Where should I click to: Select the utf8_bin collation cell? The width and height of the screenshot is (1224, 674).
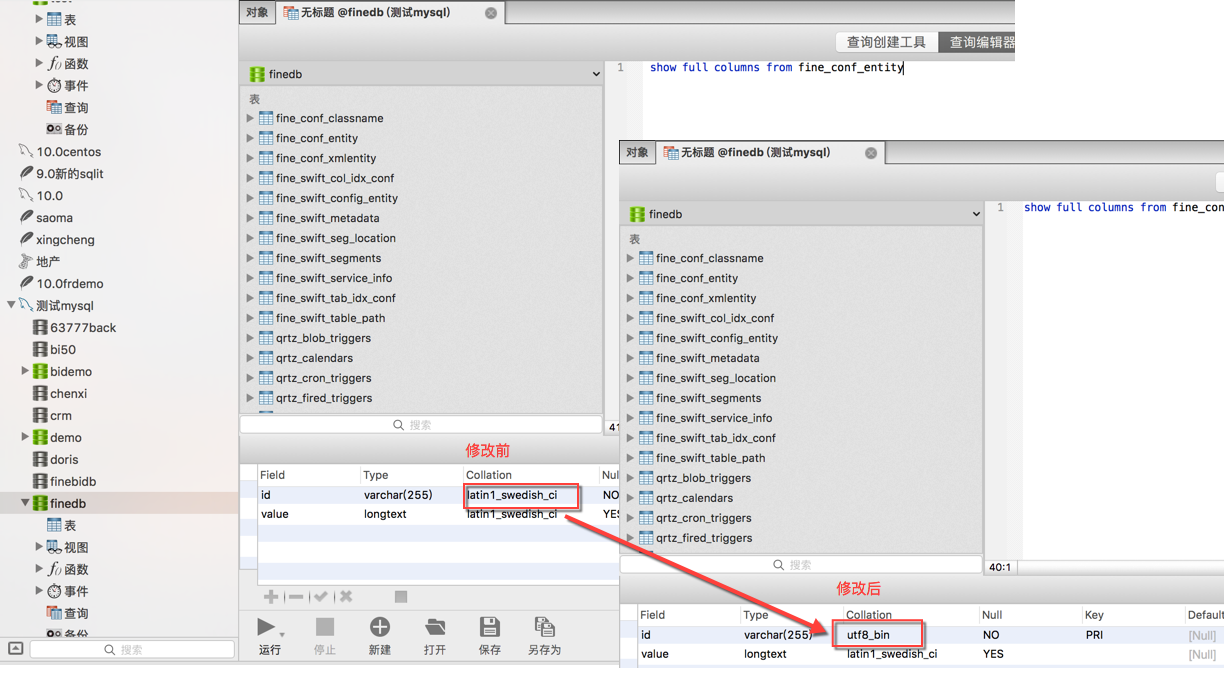[868, 635]
